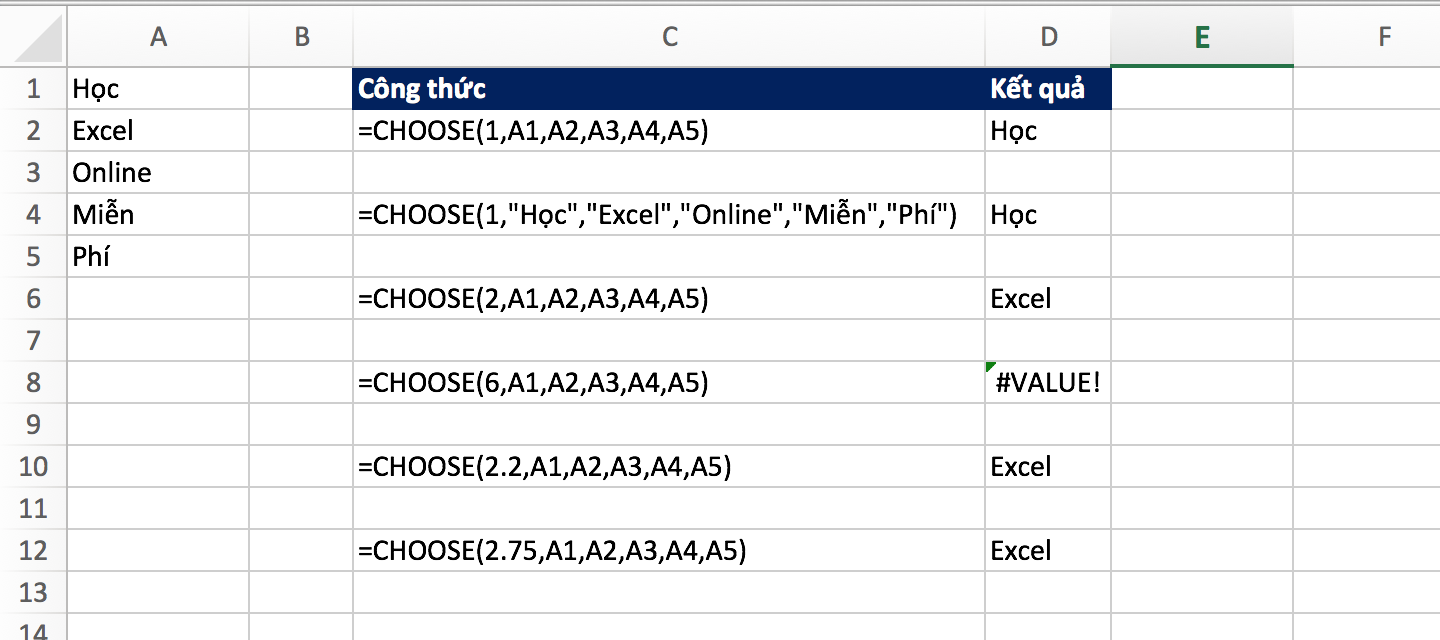The width and height of the screenshot is (1440, 640).
Task: Click the highlighted column E header
Action: coord(1201,38)
